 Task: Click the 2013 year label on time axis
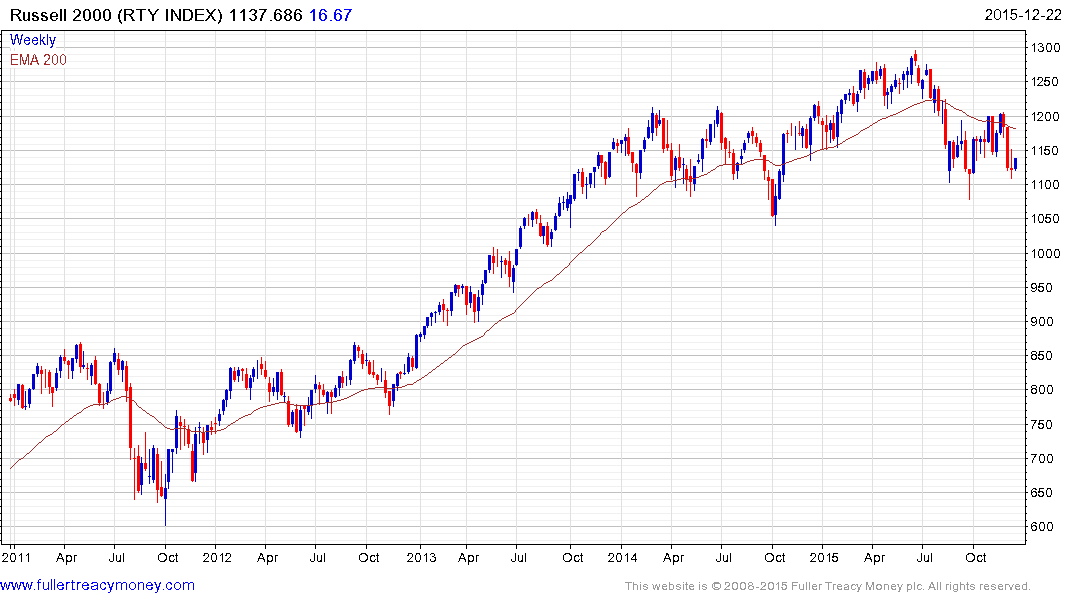click(421, 557)
